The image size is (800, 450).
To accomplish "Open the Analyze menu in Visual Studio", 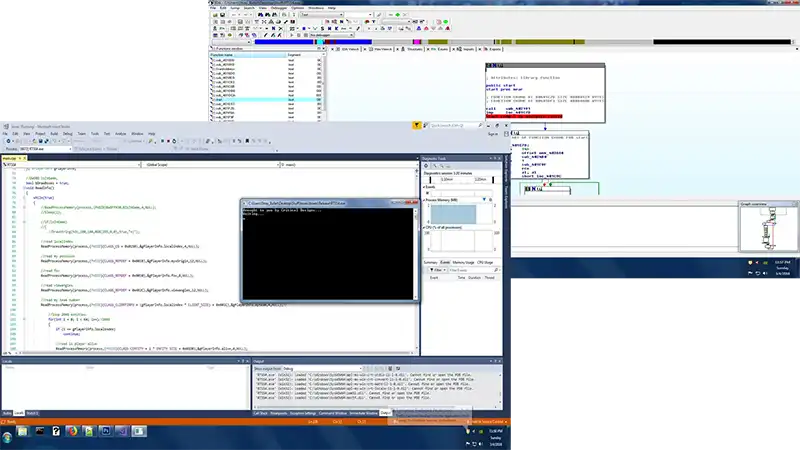I will pyautogui.click(x=120, y=134).
